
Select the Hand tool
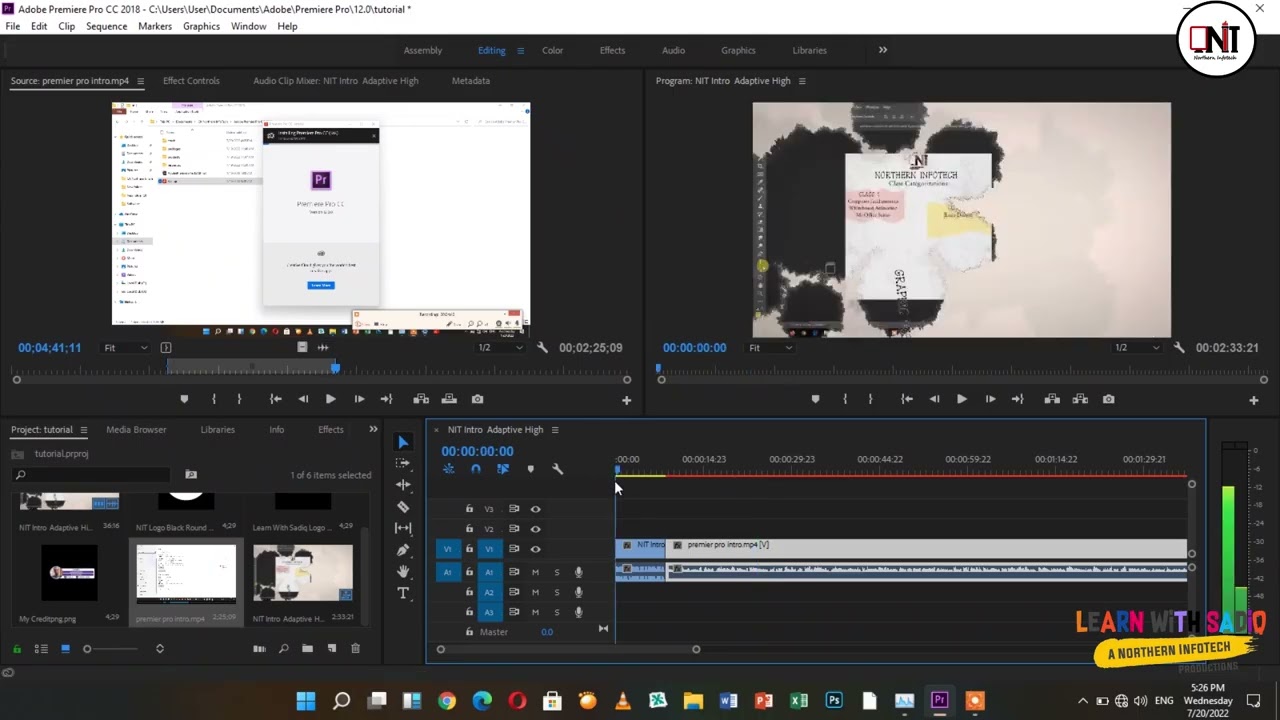(403, 571)
